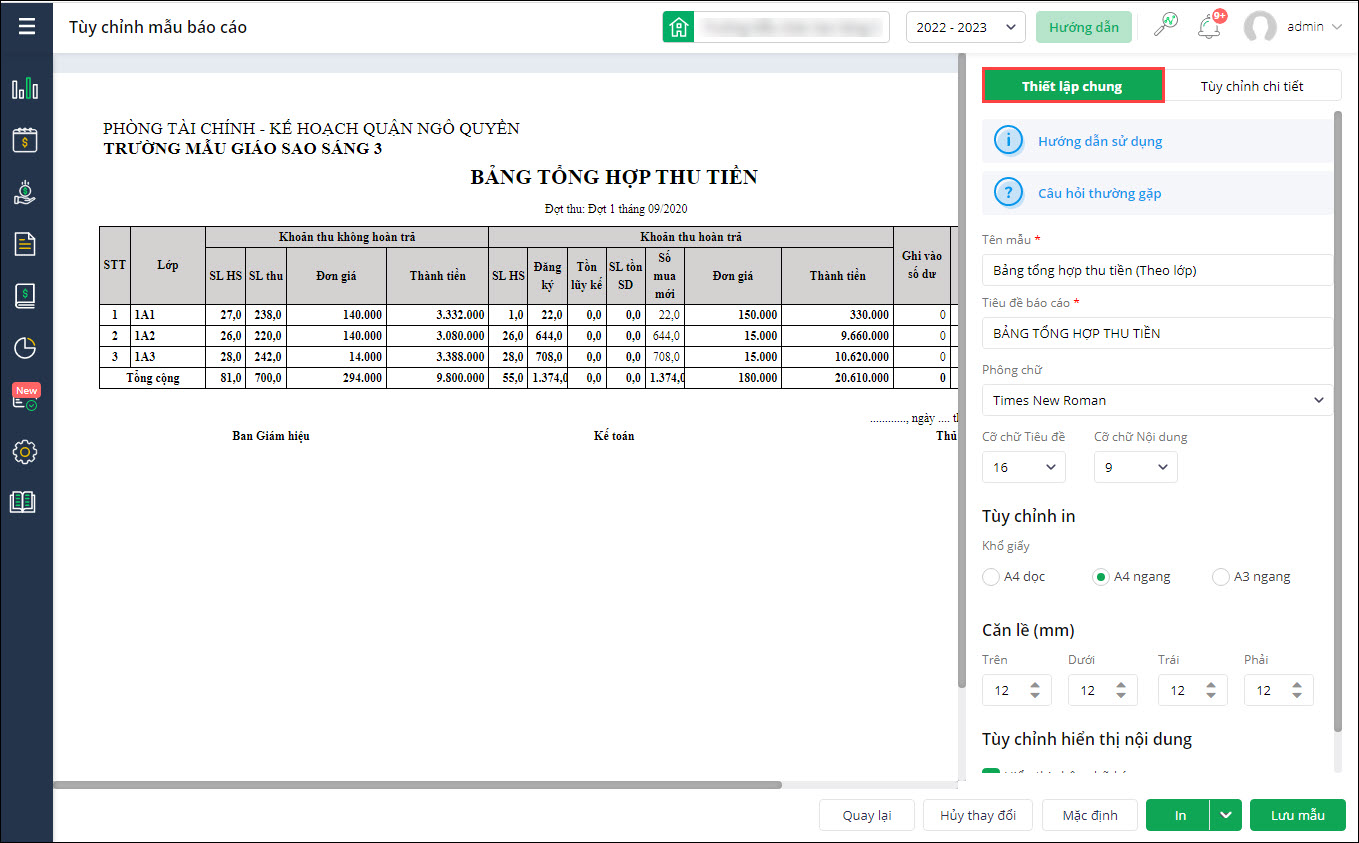Viewport: 1359px width, 843px height.
Task: Select the Thiết lập chung tab
Action: (x=1072, y=86)
